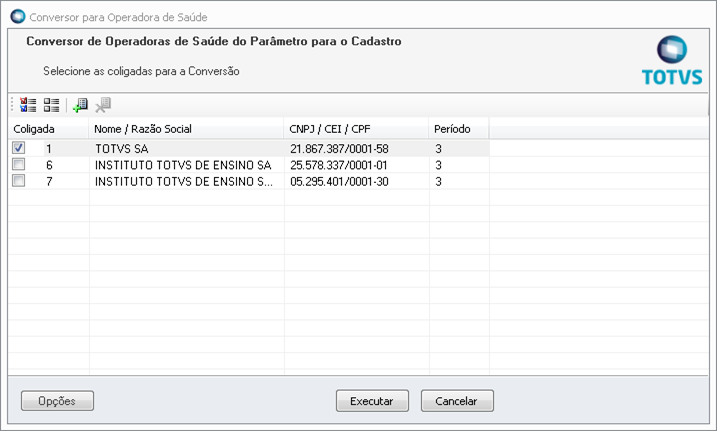
Task: Click the add item icon with green plus
Action: tap(81, 104)
